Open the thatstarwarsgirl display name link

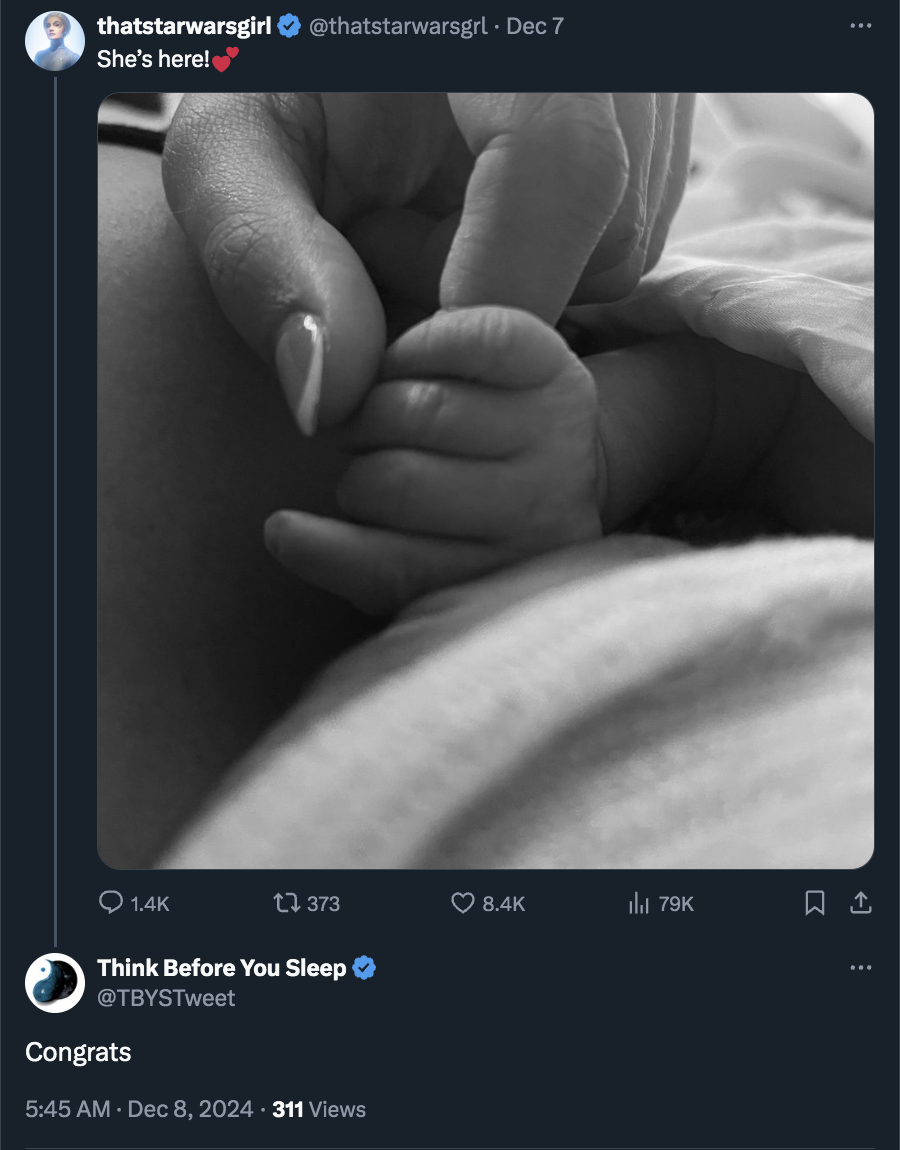pyautogui.click(x=184, y=26)
